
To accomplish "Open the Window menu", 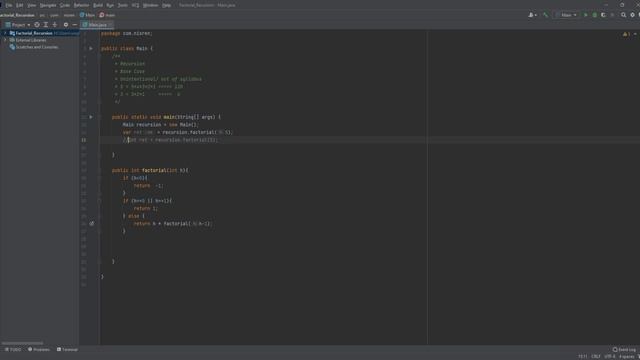I will click(x=151, y=5).
